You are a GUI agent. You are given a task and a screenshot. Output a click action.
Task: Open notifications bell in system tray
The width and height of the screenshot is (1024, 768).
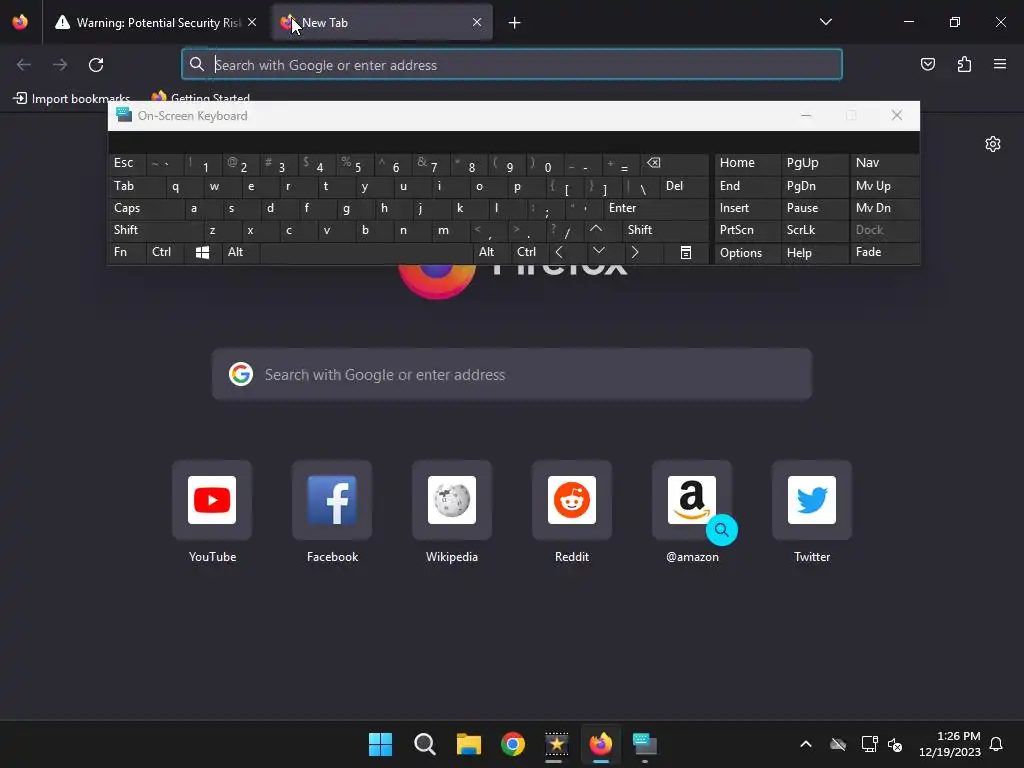996,744
